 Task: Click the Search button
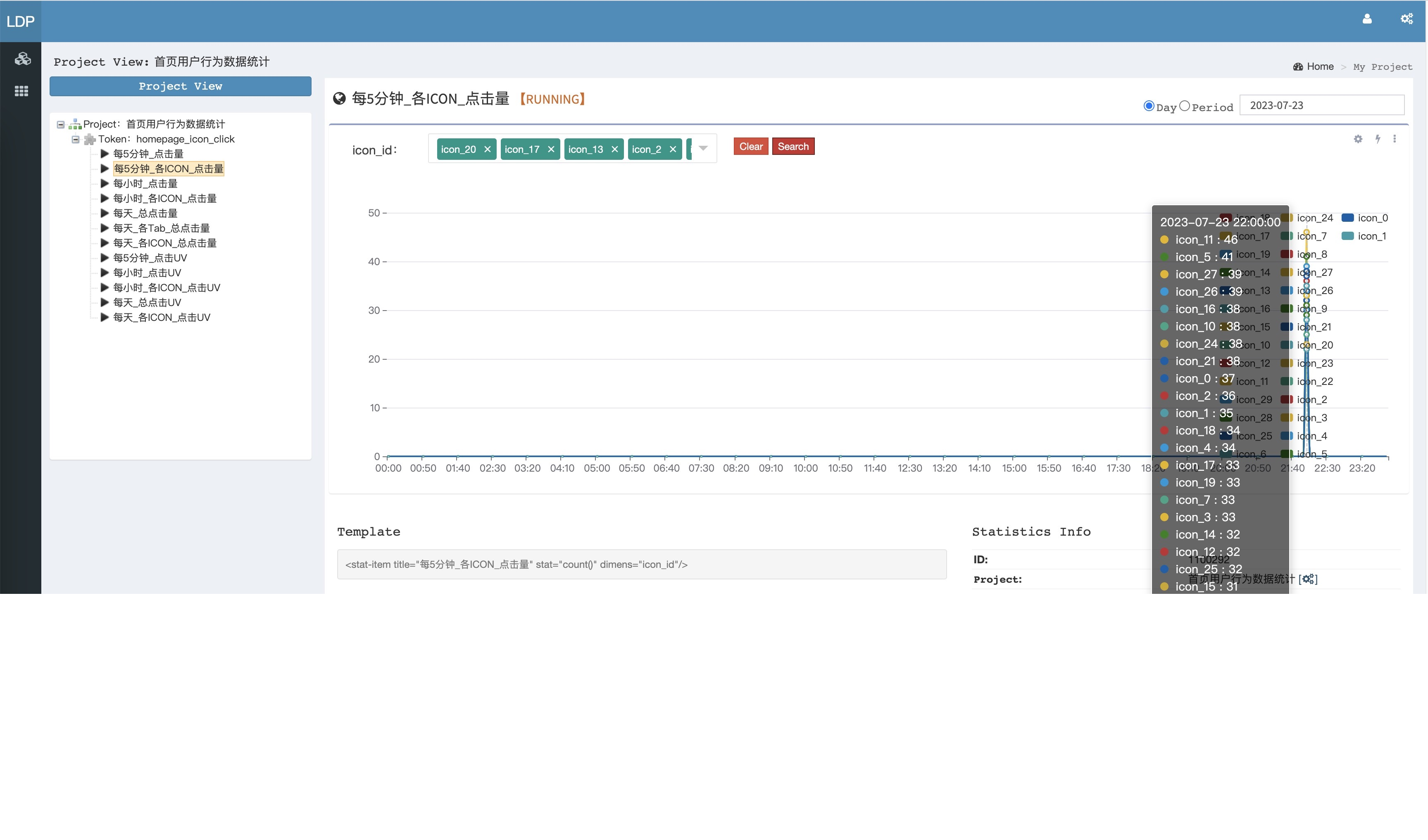pos(793,147)
